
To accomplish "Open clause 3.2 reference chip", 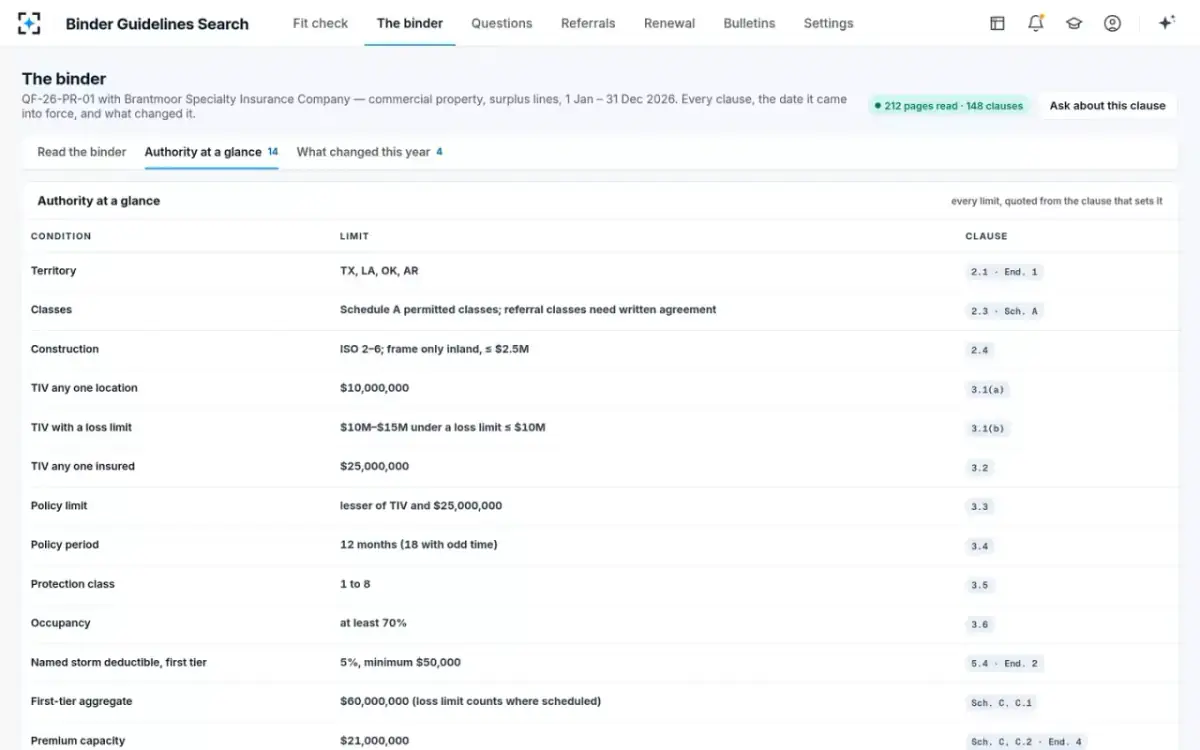I will (x=979, y=468).
